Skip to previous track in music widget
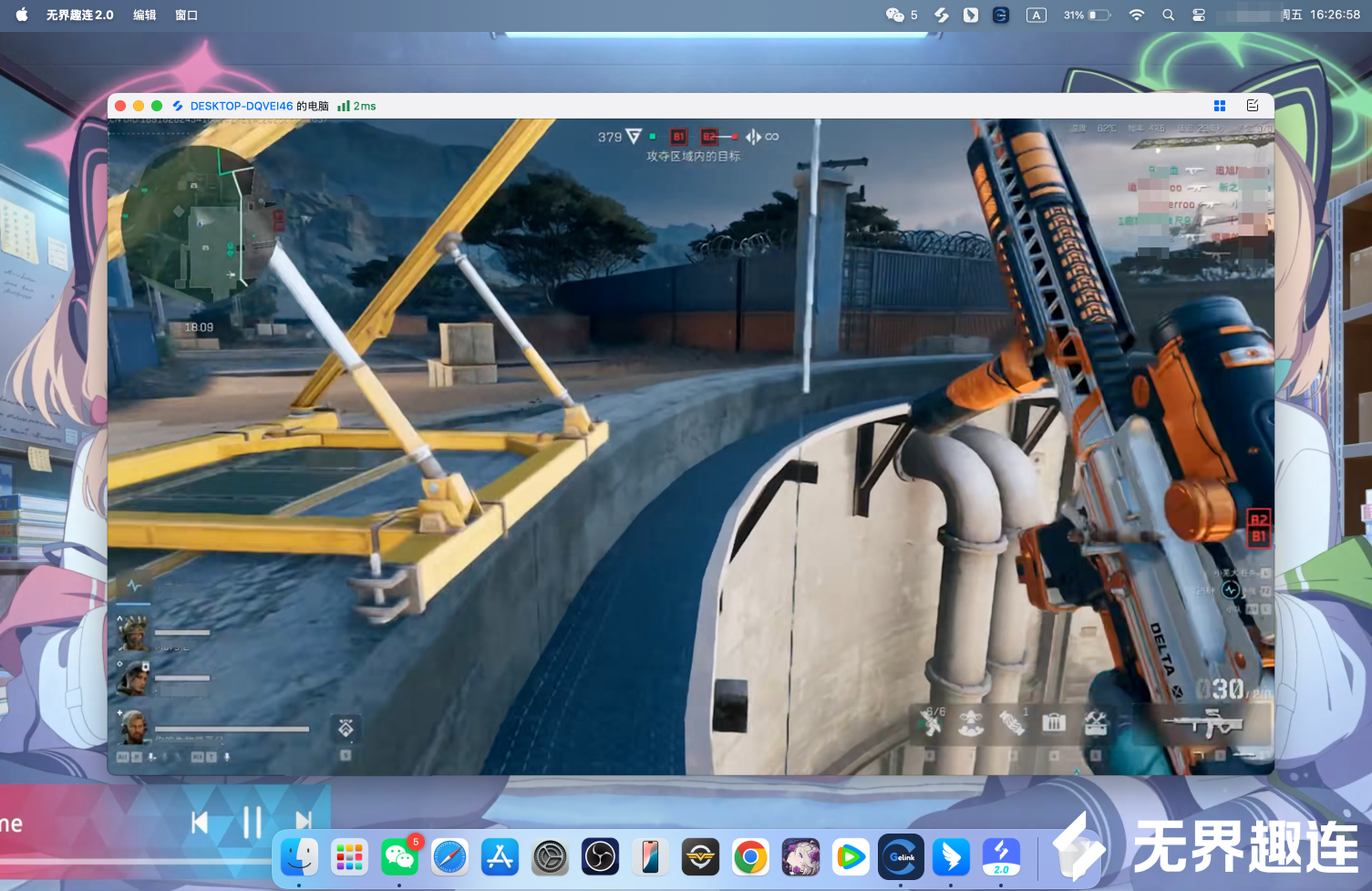This screenshot has width=1372, height=891. click(x=200, y=823)
